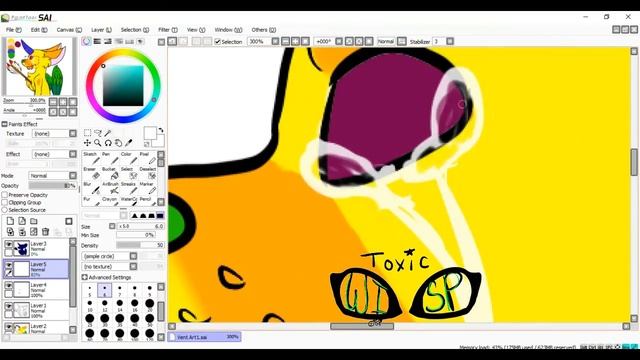Open the Layer menu

click(101, 30)
